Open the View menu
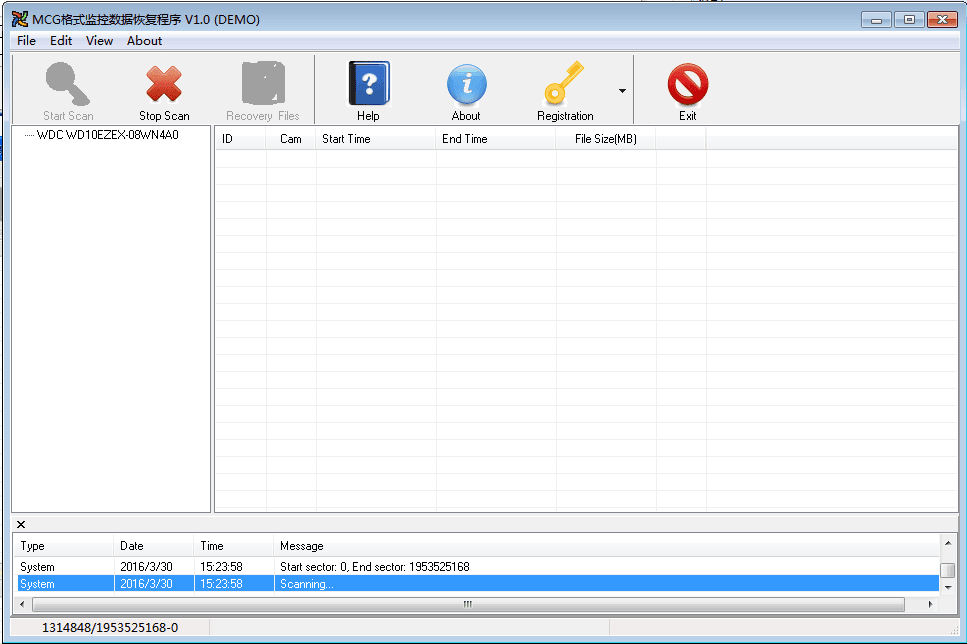Screen dimensions: 967x644 99,41
